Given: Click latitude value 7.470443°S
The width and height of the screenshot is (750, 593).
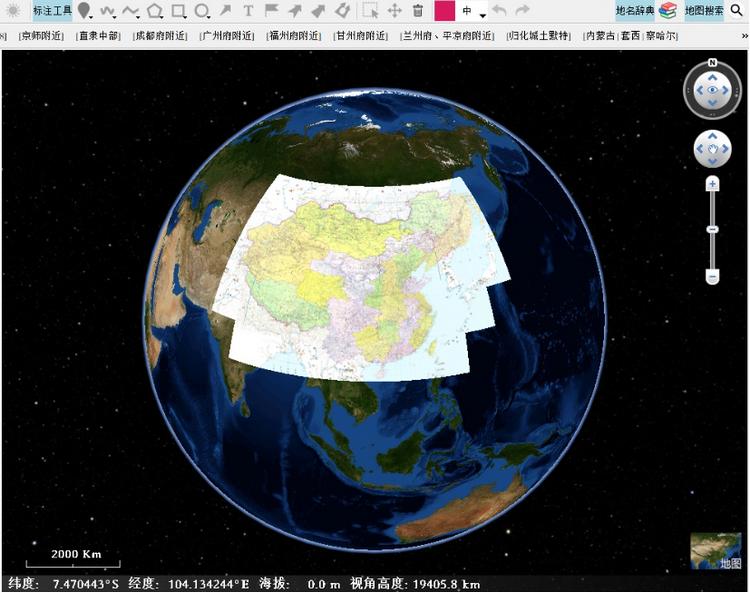Looking at the screenshot, I should pos(86,584).
